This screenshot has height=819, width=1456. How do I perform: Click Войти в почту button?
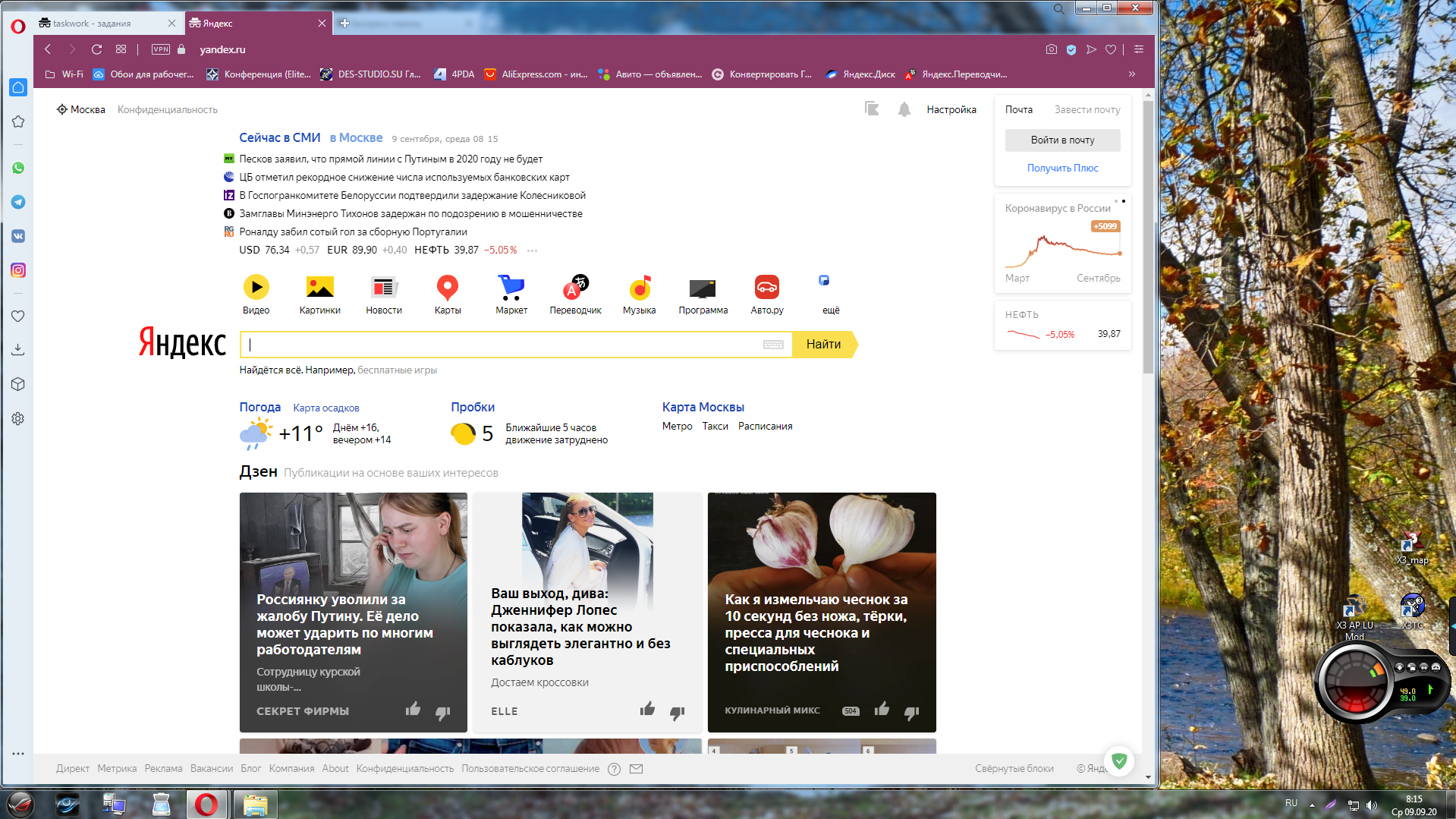tap(1062, 140)
